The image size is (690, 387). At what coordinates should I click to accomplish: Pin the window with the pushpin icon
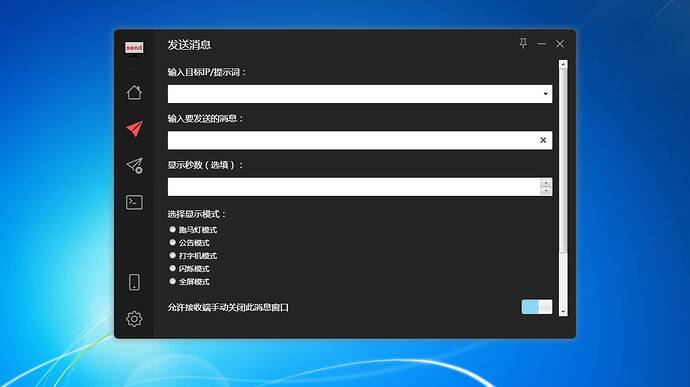tap(523, 44)
